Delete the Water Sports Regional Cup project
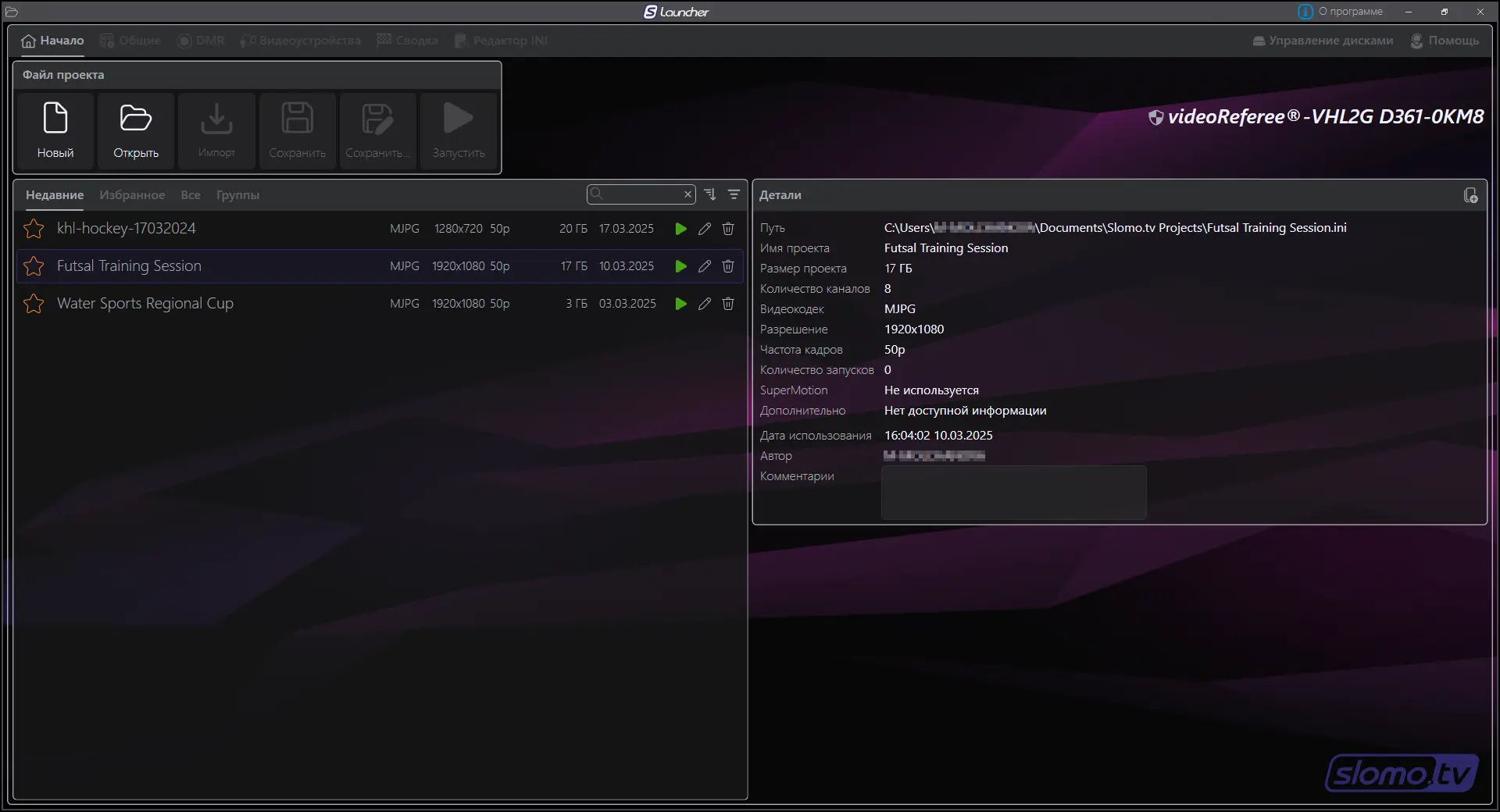The image size is (1500, 812). pos(728,304)
